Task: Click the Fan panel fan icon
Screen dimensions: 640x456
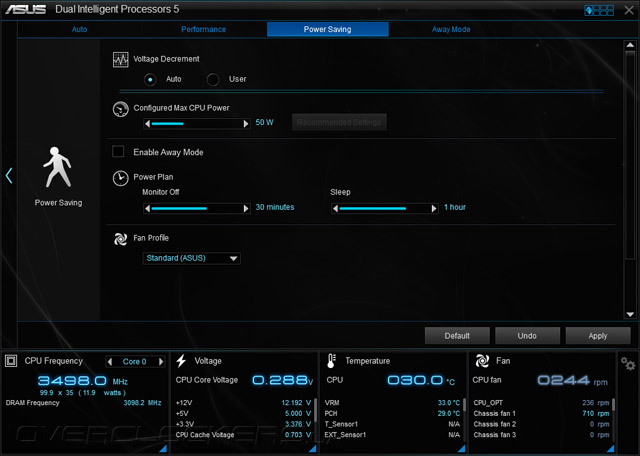Action: (482, 361)
